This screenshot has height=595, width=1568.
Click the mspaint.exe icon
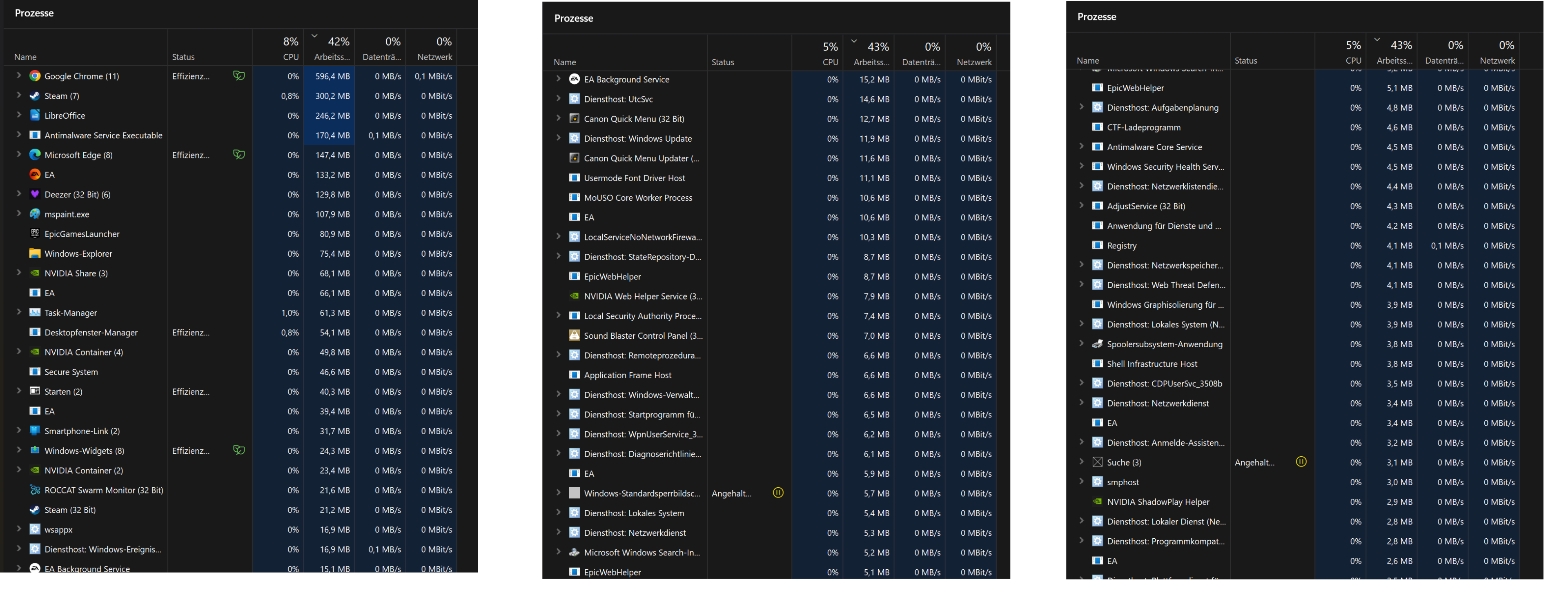point(35,214)
